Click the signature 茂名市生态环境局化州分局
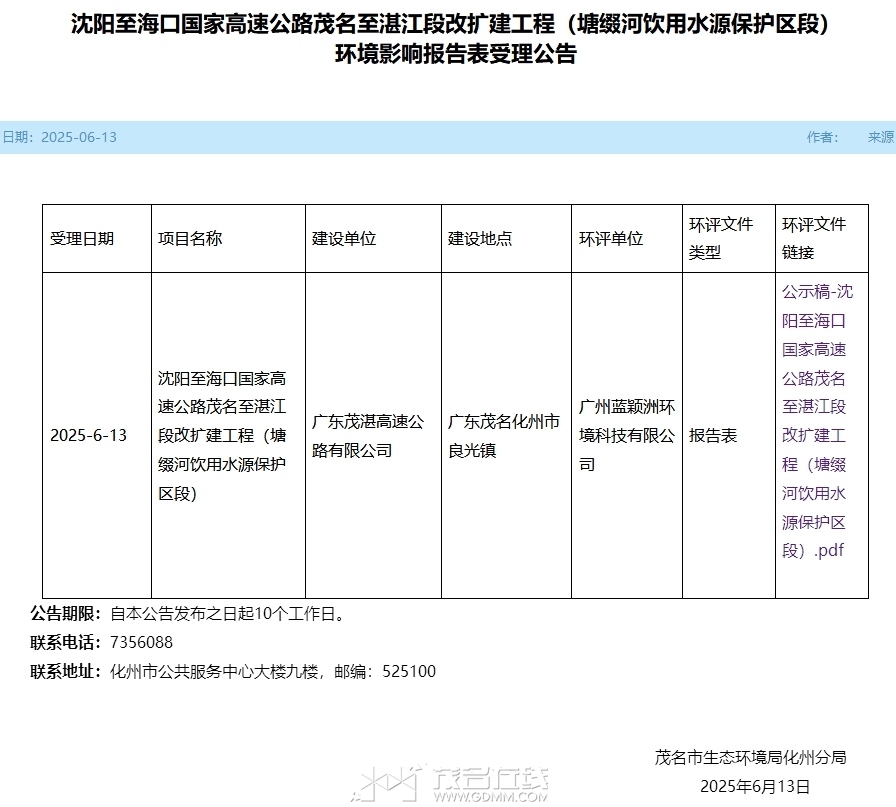Screen dimensions: 896x807 [x=750, y=757]
